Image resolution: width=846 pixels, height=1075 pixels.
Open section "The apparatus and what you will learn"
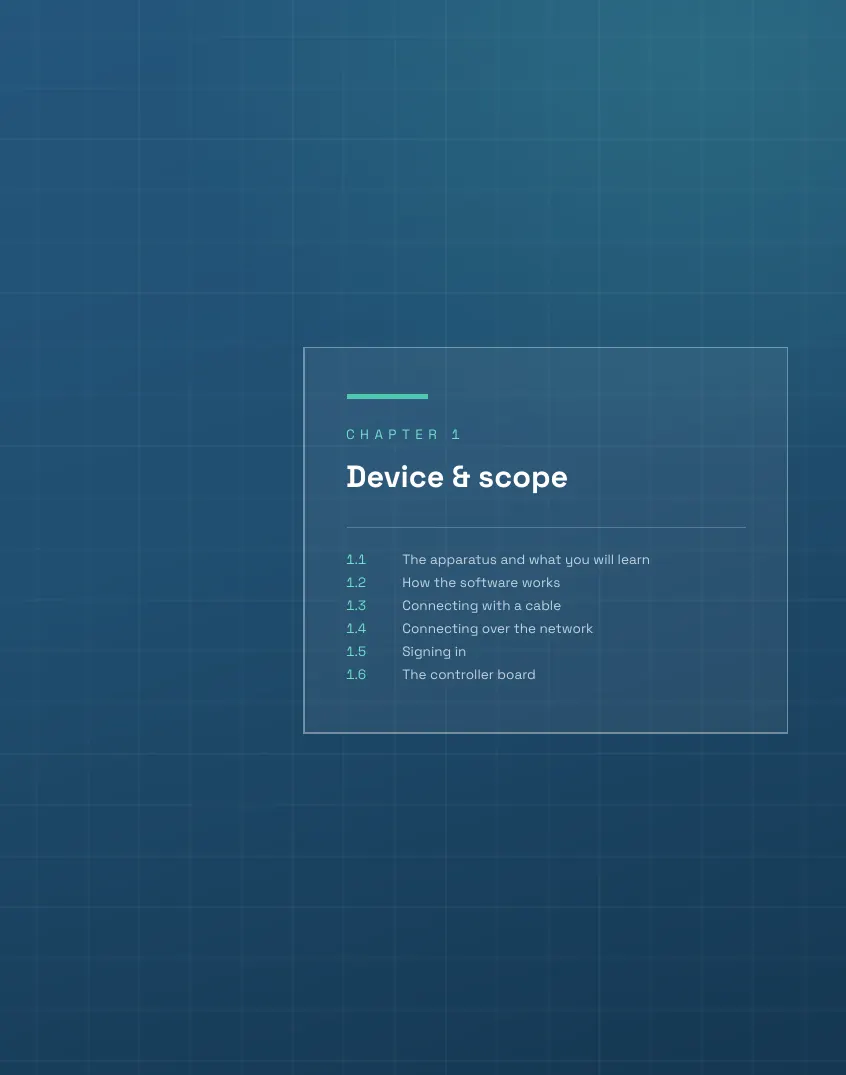click(525, 559)
